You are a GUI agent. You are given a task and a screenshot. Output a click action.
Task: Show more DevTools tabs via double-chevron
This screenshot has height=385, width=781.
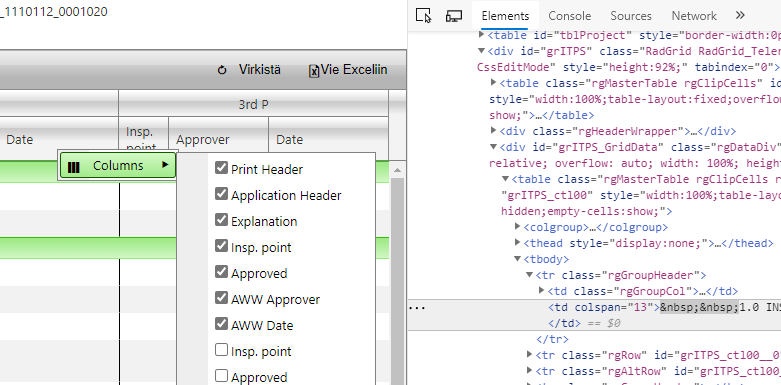click(x=740, y=15)
